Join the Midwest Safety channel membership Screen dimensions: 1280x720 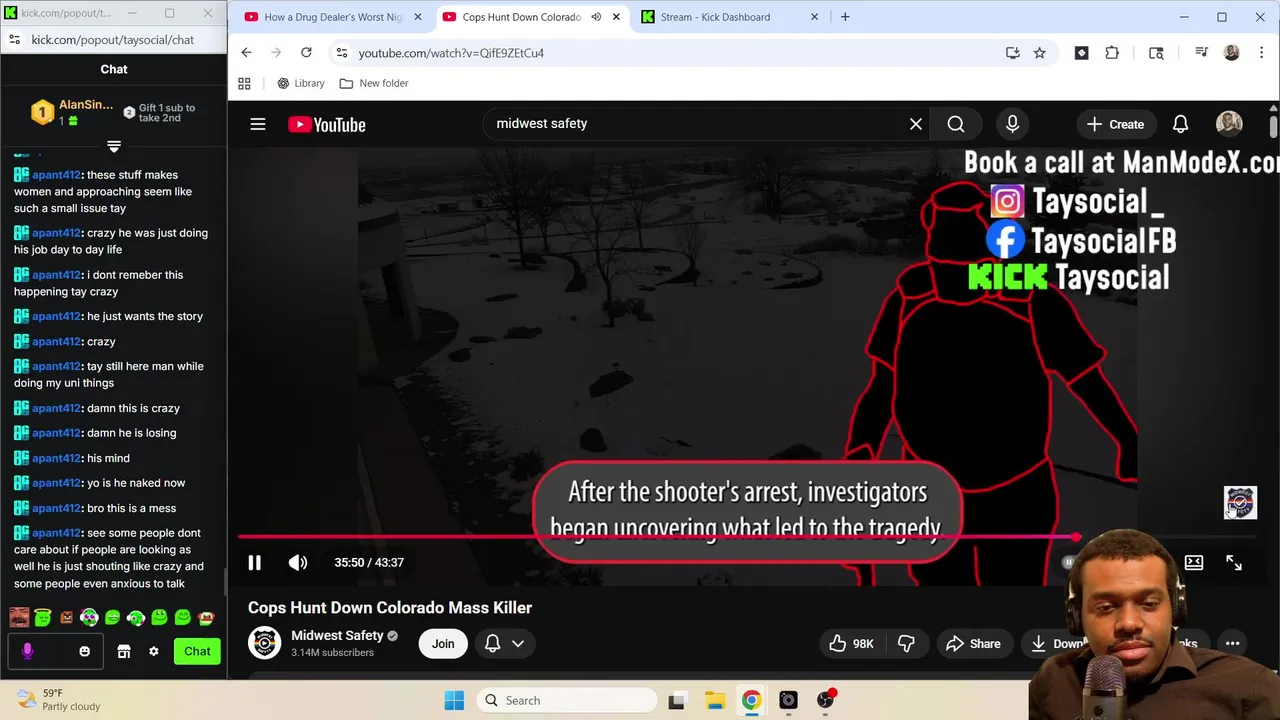(443, 644)
